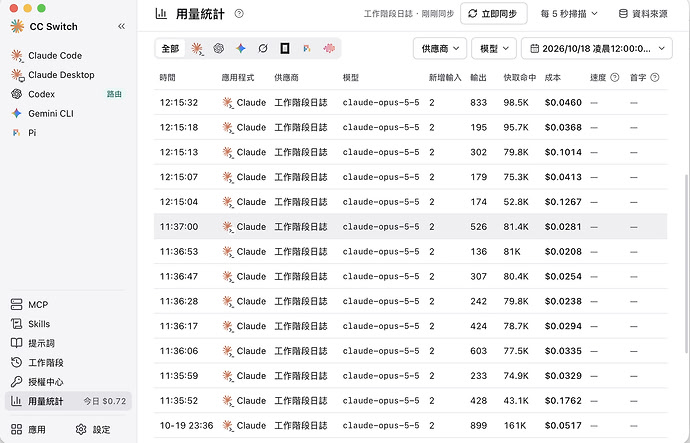The width and height of the screenshot is (690, 443).
Task: Open the 資料來源 button
Action: (x=643, y=14)
